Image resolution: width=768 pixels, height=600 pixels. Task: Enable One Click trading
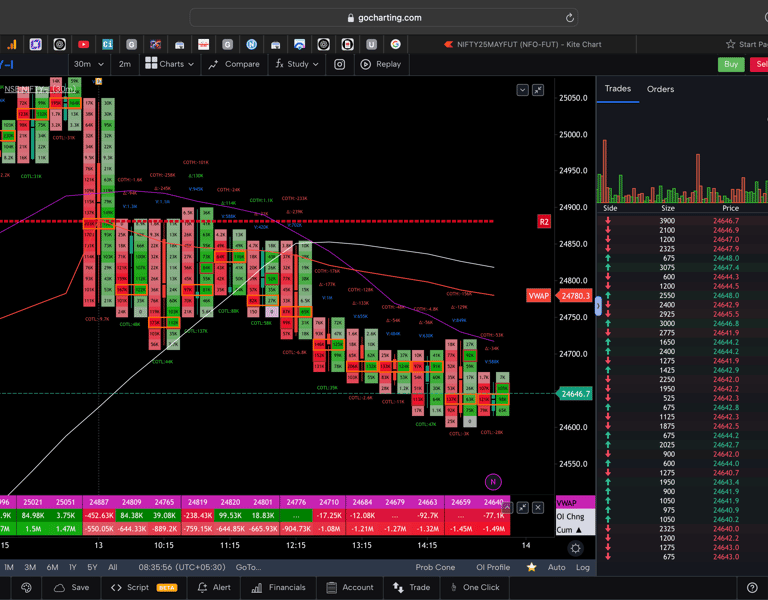click(x=475, y=588)
